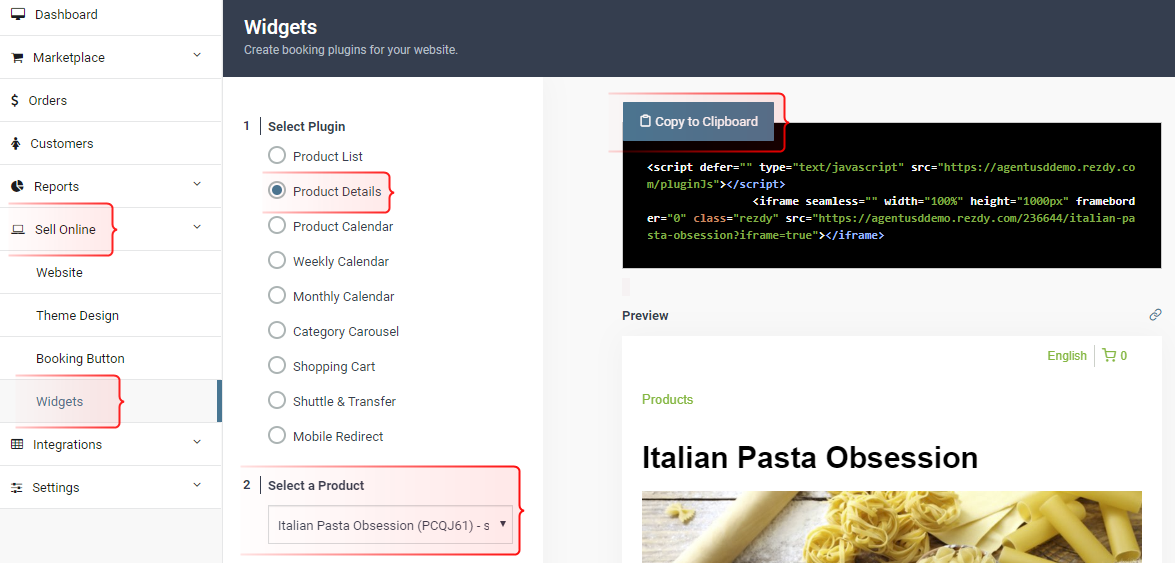
Task: Expand the Integrations menu chevron
Action: coord(197,442)
